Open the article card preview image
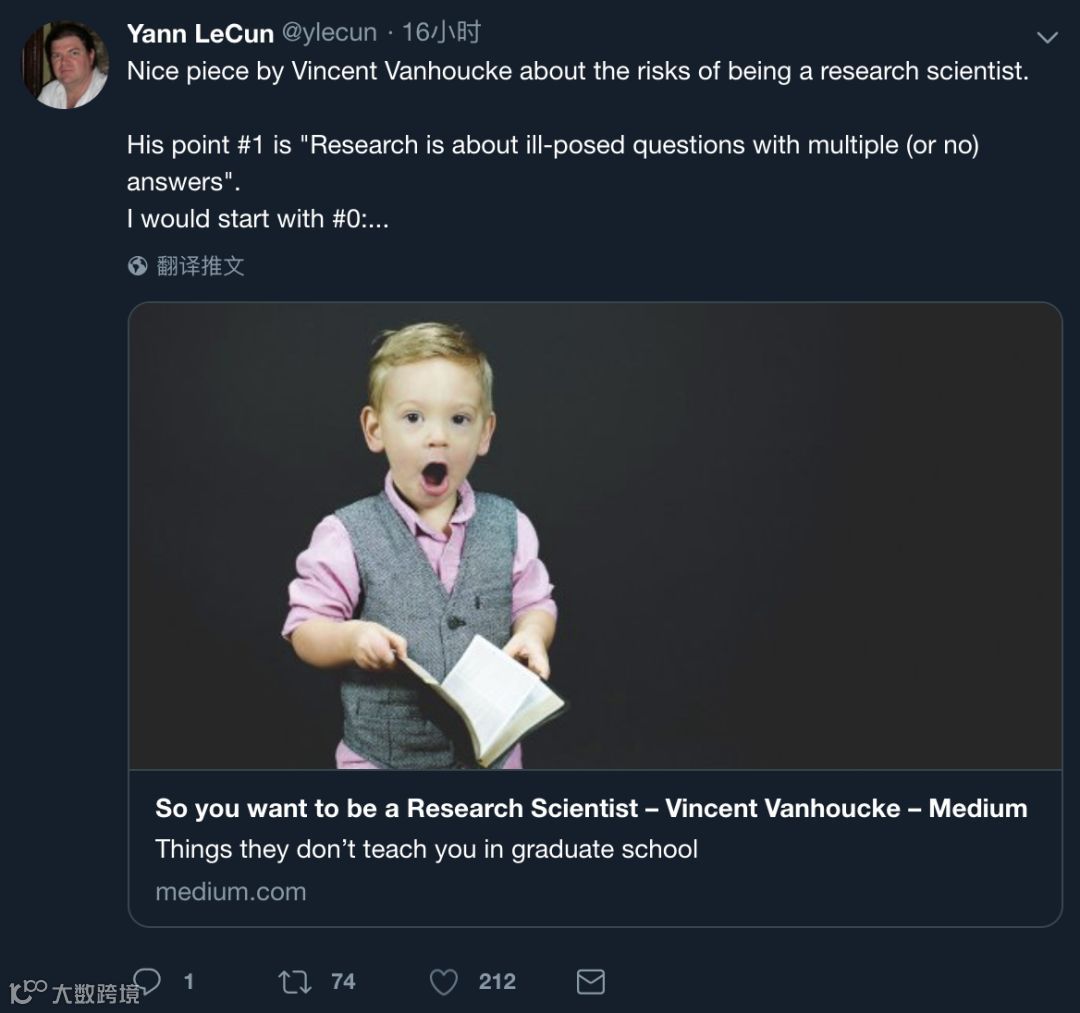Viewport: 1080px width, 1013px height. pos(595,536)
